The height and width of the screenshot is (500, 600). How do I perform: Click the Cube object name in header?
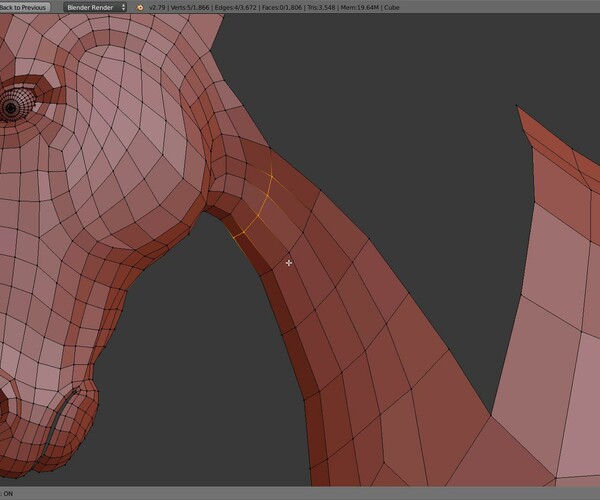[x=391, y=7]
